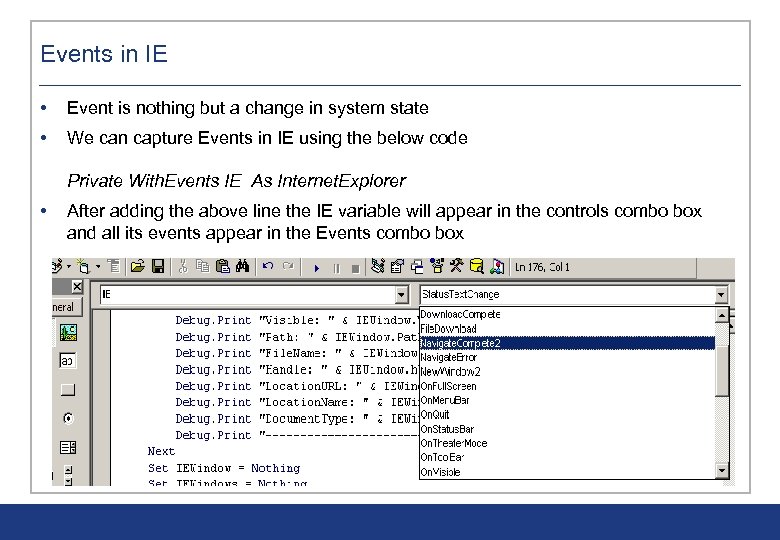This screenshot has width=780, height=540.
Task: Select the VScrollBar control in toolbox
Action: point(69,475)
